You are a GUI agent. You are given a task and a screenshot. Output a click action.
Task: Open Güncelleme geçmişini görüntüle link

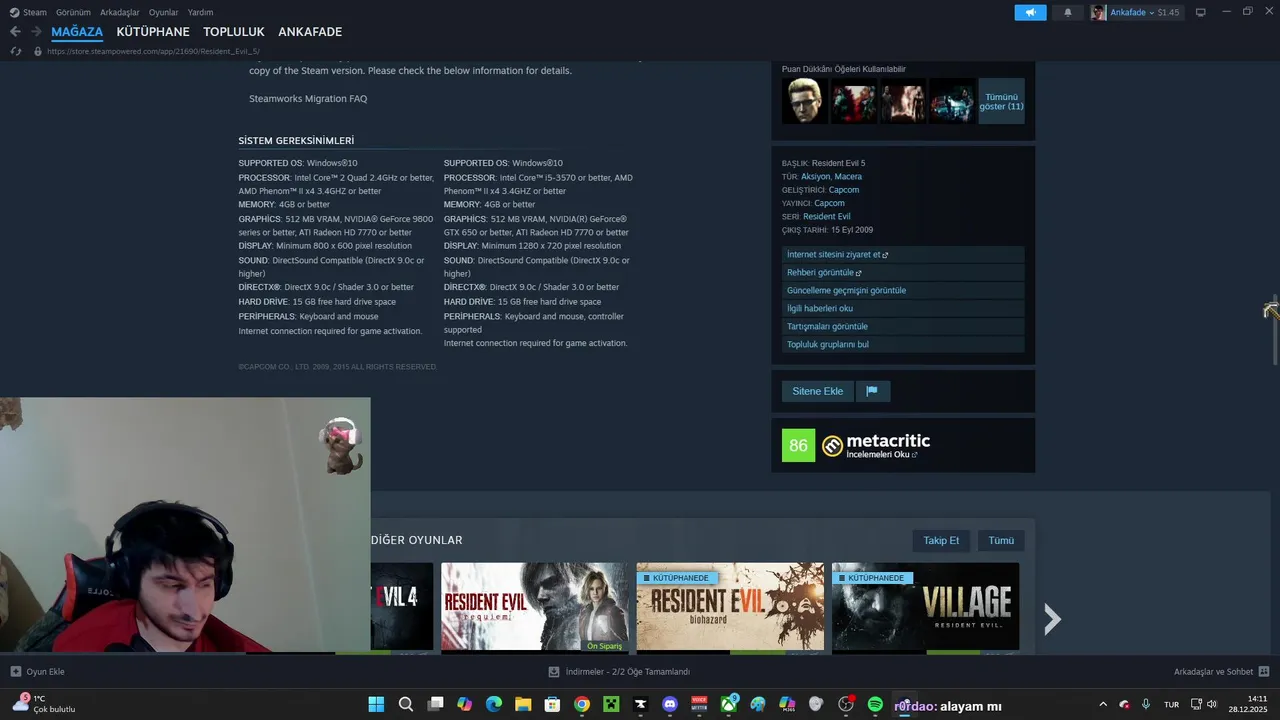(x=903, y=290)
